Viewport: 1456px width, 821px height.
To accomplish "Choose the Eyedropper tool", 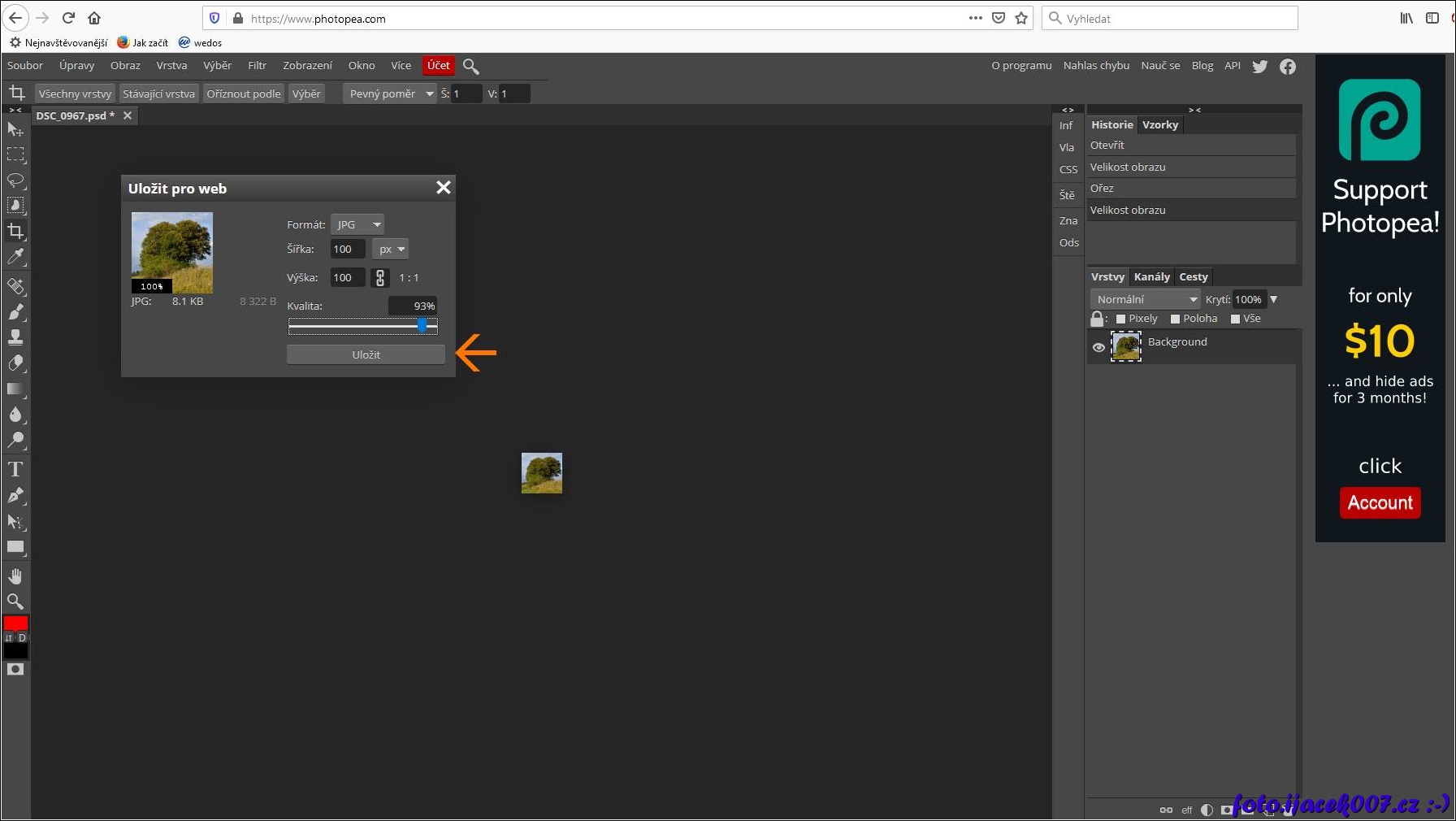I will click(x=15, y=258).
